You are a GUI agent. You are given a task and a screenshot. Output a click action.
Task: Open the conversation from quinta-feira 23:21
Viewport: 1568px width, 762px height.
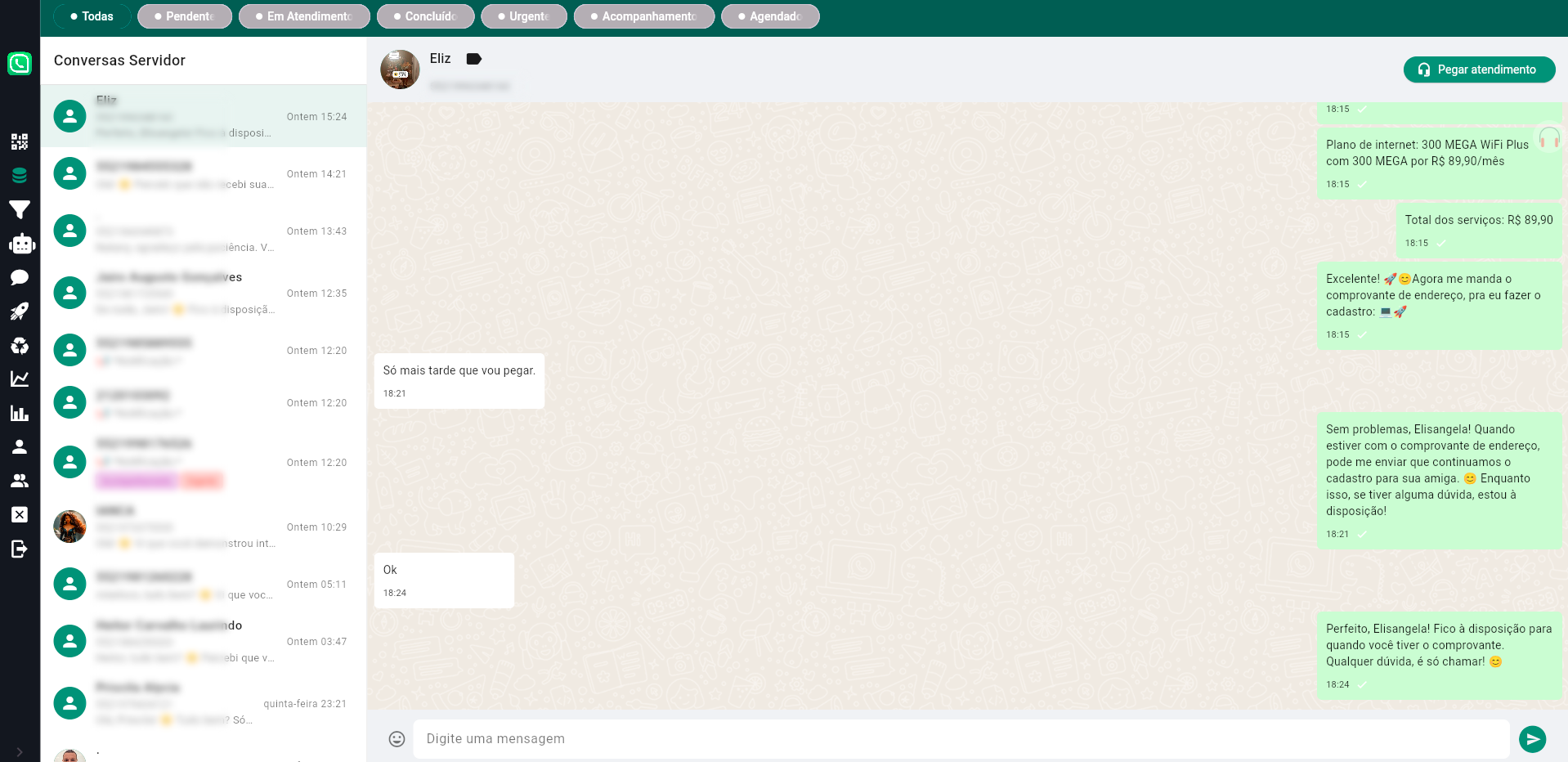[x=204, y=703]
